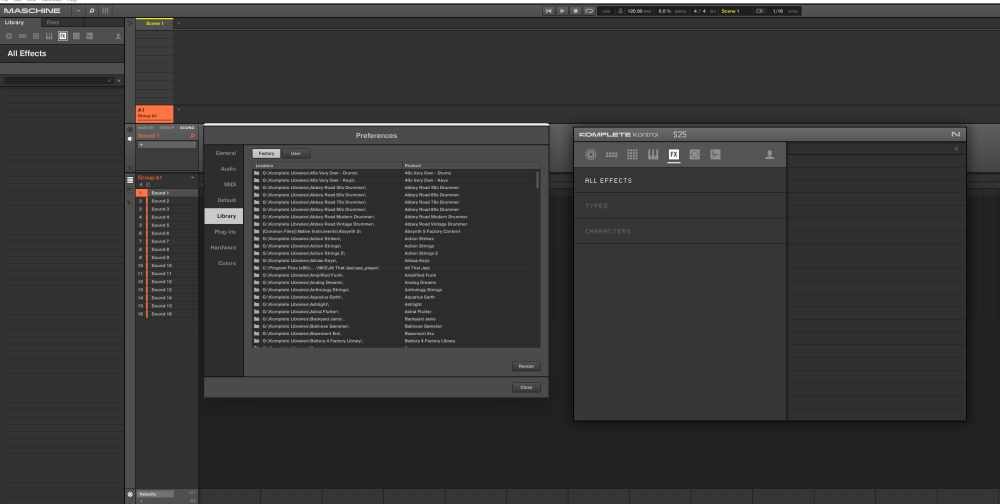Select the Battery 4 Factory Library row
The height and width of the screenshot is (504, 1000).
393,341
